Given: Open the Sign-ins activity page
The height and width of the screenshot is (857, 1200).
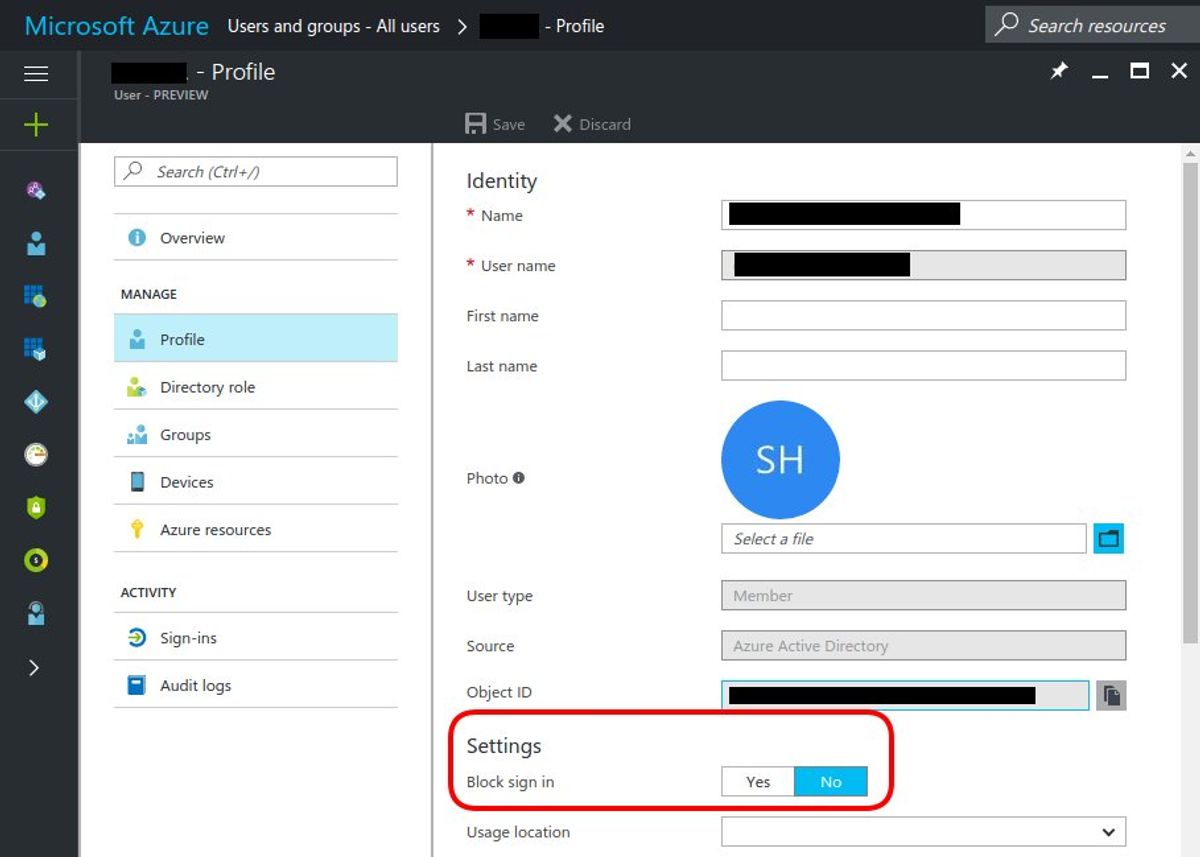Looking at the screenshot, I should (x=188, y=638).
